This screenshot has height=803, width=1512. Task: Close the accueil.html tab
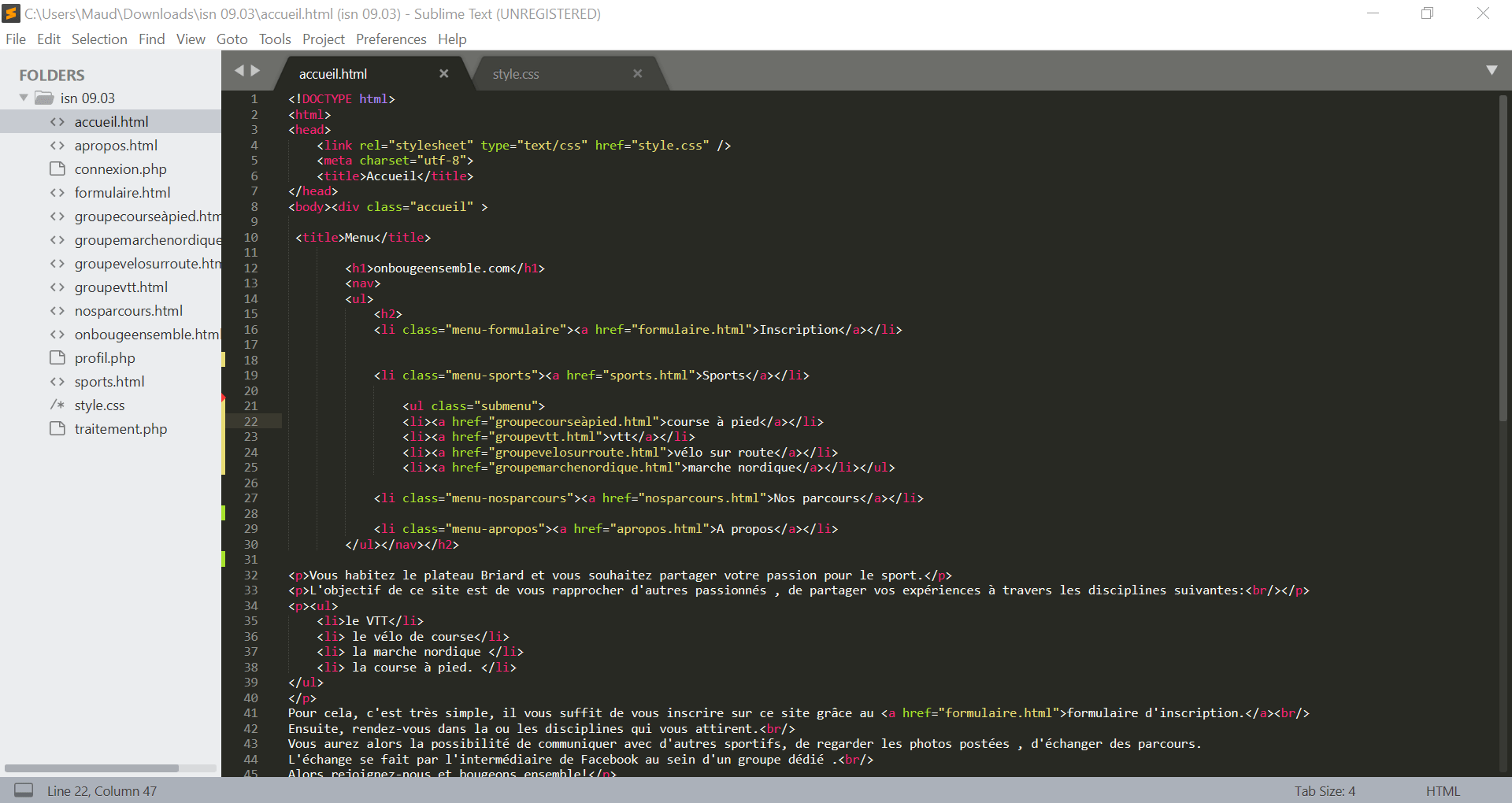(x=443, y=73)
